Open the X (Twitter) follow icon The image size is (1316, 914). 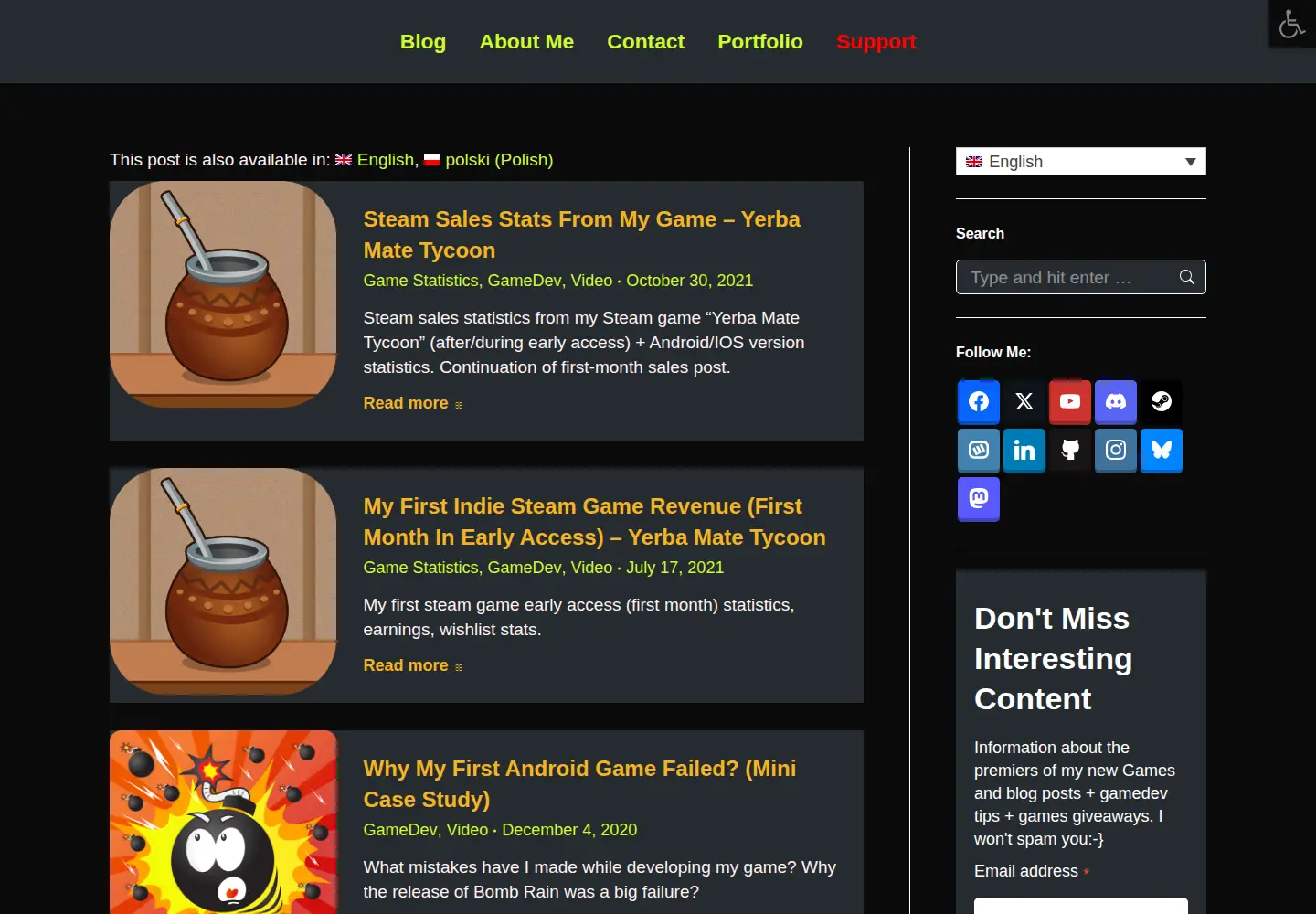(1024, 401)
